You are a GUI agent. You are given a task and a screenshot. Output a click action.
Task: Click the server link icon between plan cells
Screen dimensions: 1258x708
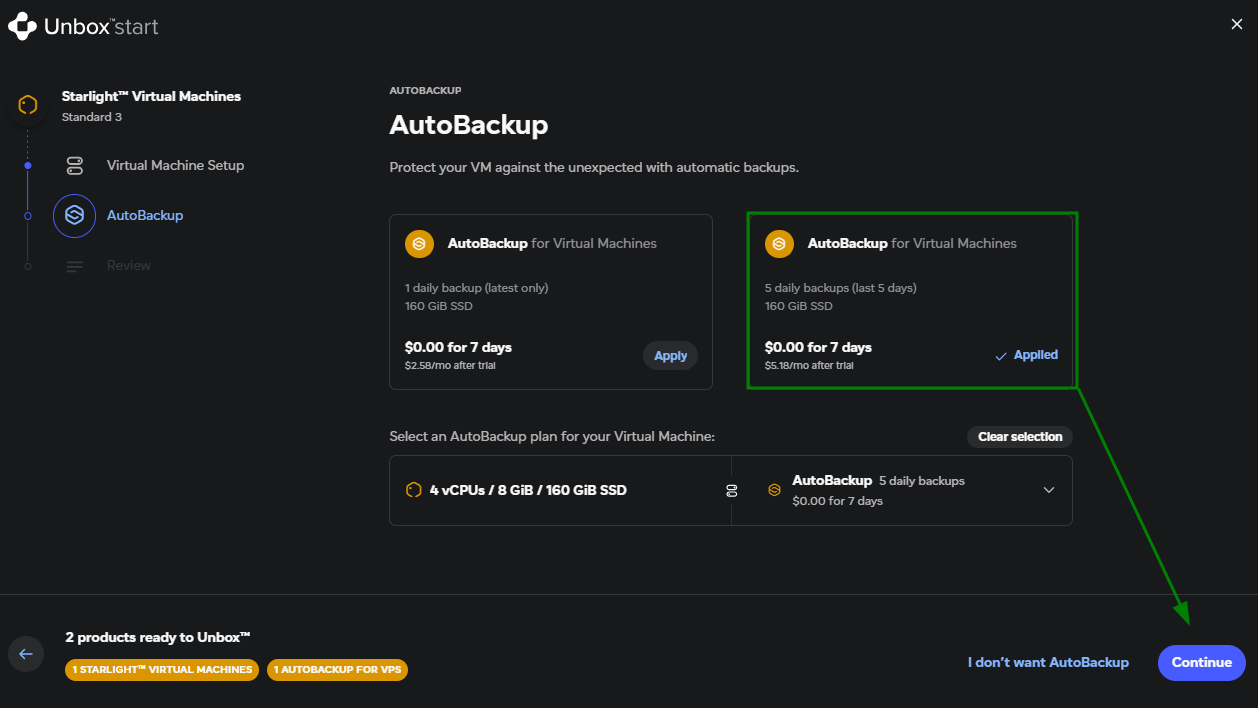point(732,490)
